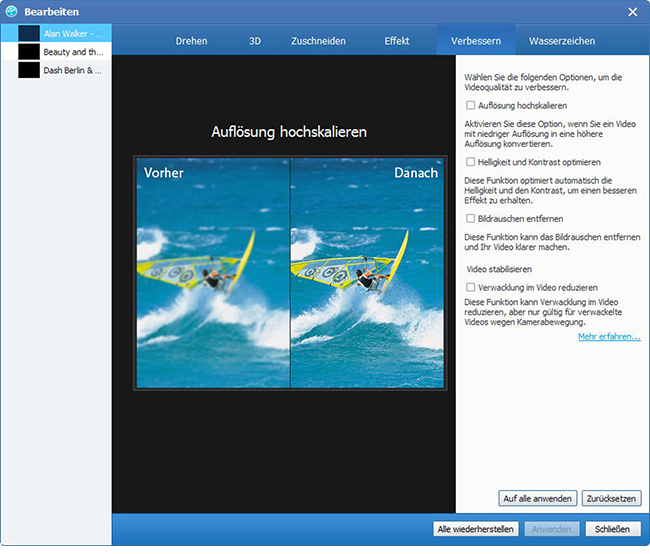This screenshot has width=650, height=554.
Task: Enable Auflösung hochskalieren checkbox
Action: tap(471, 105)
